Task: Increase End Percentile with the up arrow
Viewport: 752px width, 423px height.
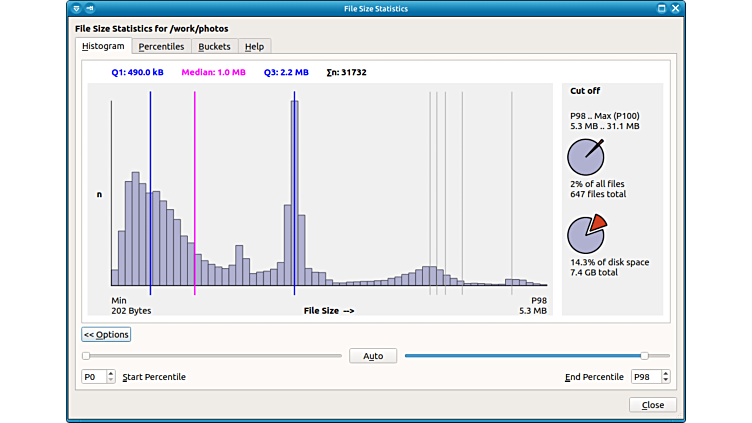Action: [x=665, y=373]
